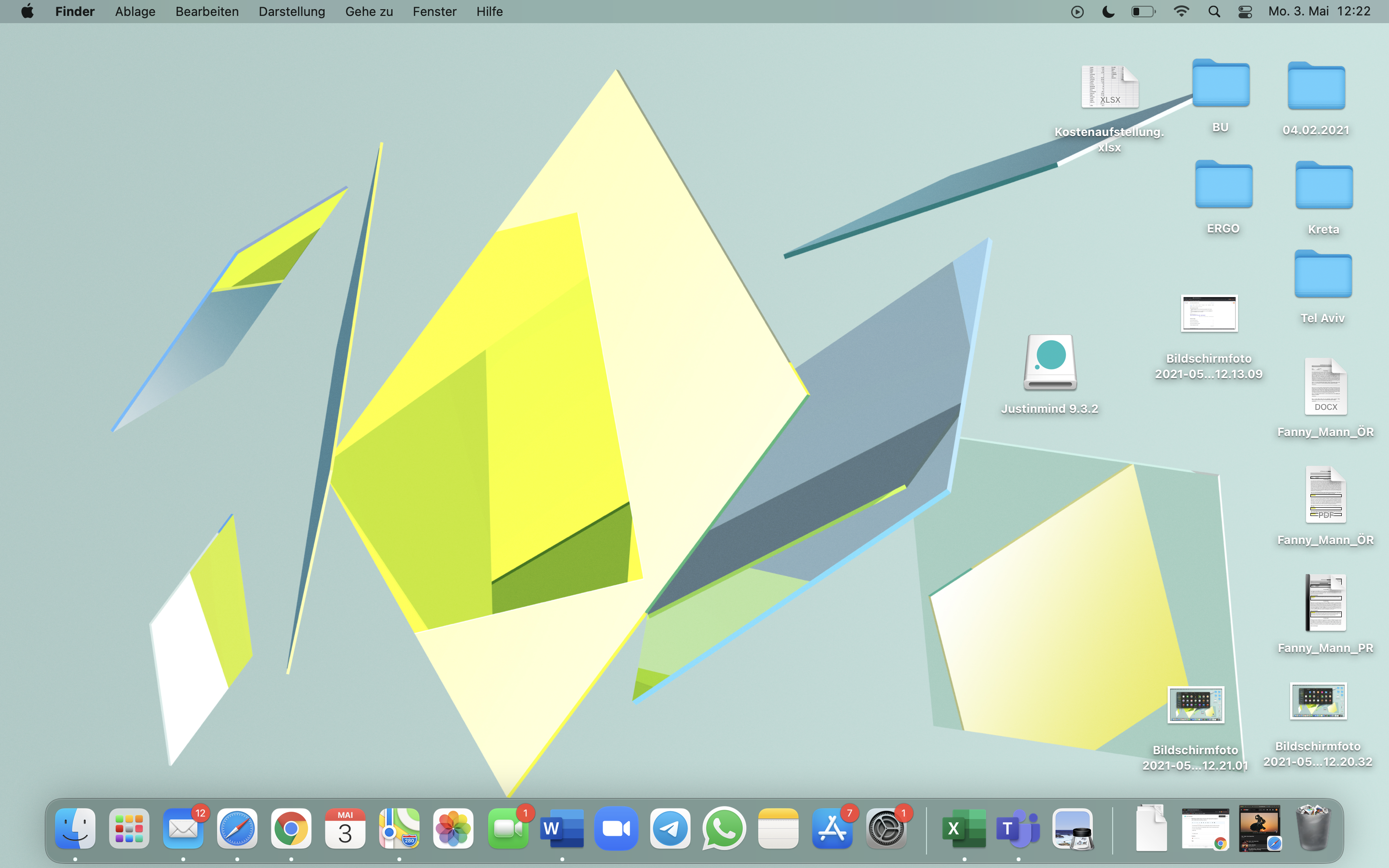Open Google Chrome from the dock
This screenshot has height=868, width=1389.
pos(291,828)
